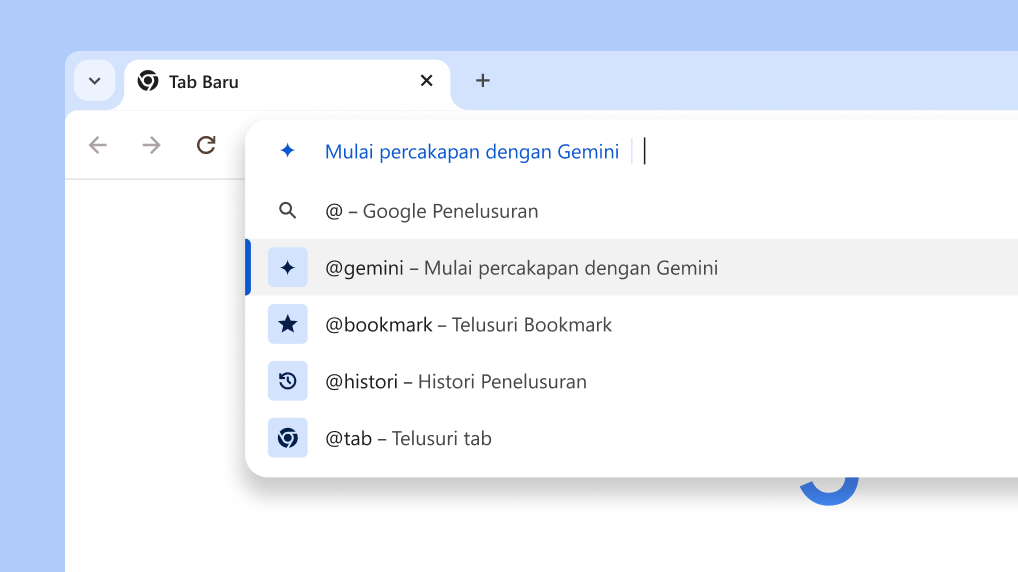Viewport: 1018px width, 572px height.
Task: Select the @tab Telusuri tab suggestion
Action: (634, 438)
